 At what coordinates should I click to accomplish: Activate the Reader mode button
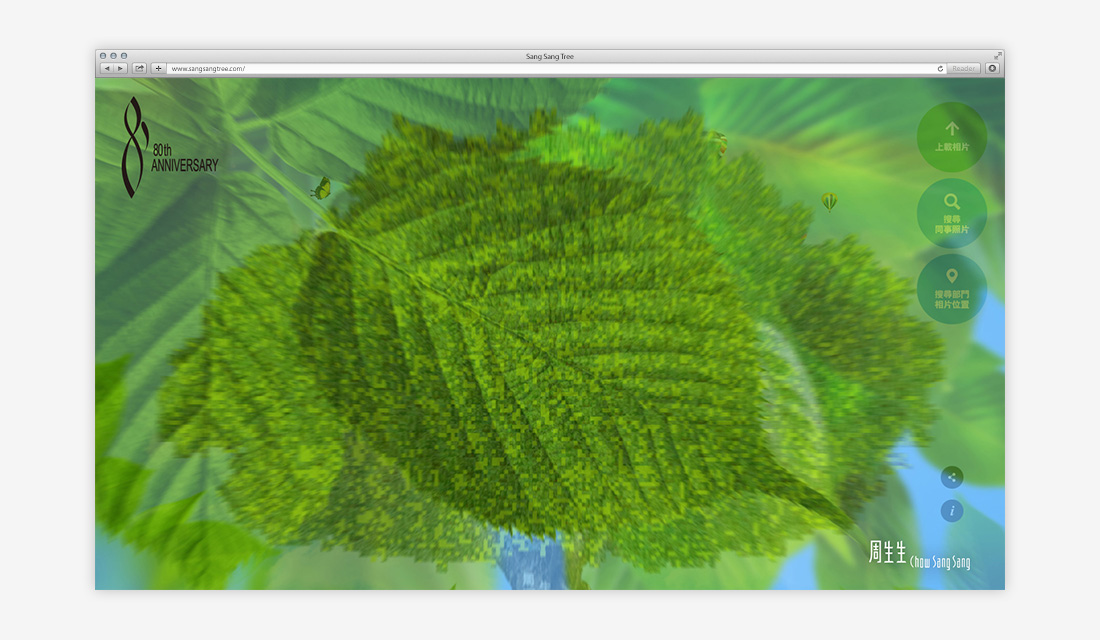tap(963, 68)
